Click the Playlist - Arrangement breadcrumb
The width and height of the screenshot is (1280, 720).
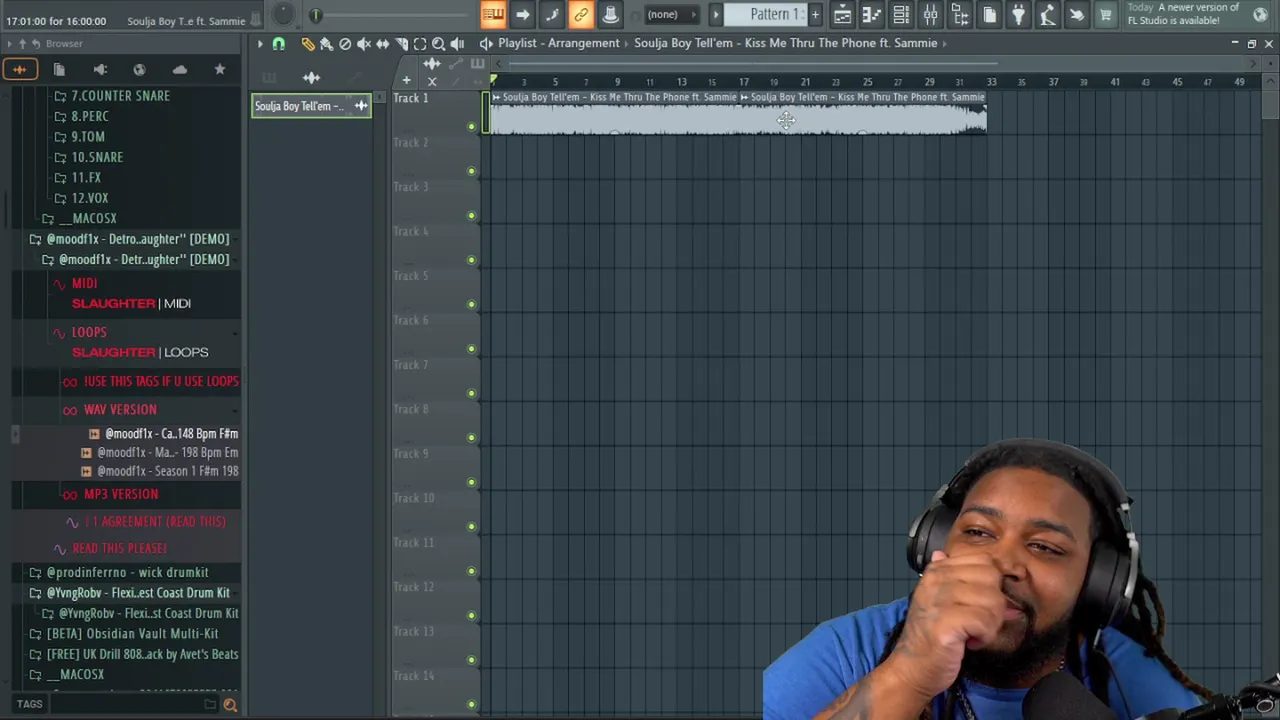[x=559, y=43]
